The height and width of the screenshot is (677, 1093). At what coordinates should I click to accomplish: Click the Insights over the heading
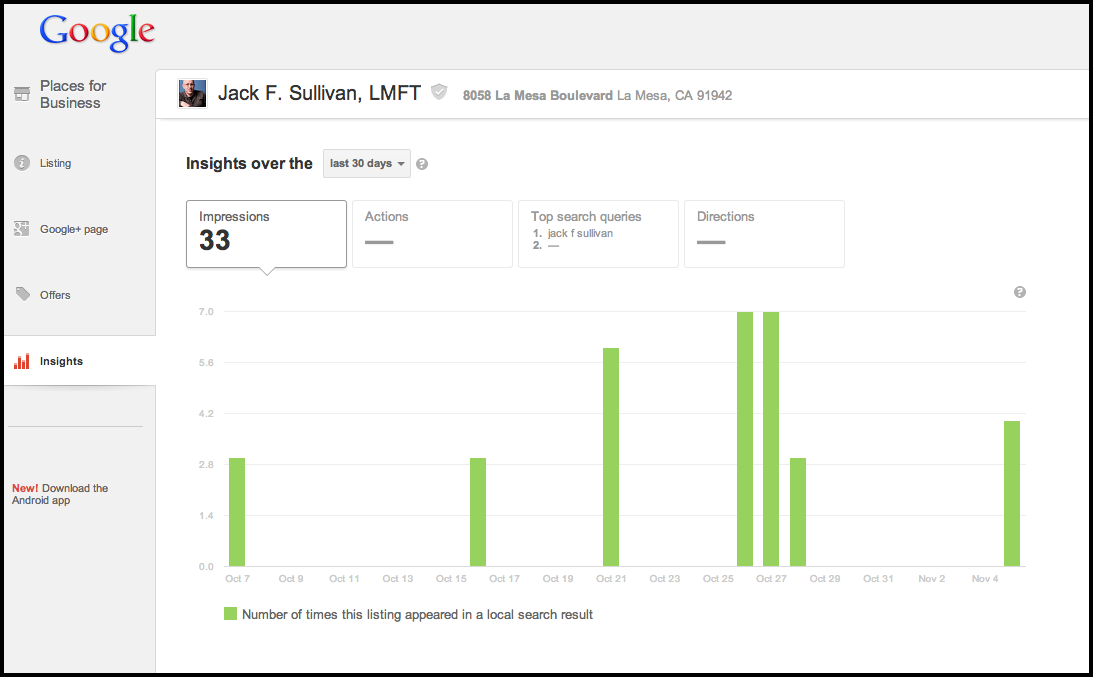tap(249, 163)
